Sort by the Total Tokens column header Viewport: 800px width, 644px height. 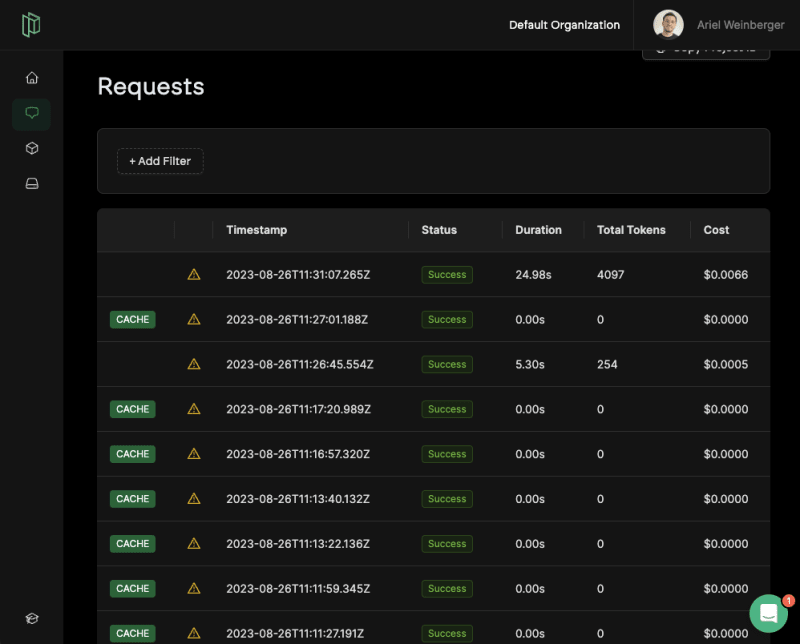pyautogui.click(x=631, y=230)
